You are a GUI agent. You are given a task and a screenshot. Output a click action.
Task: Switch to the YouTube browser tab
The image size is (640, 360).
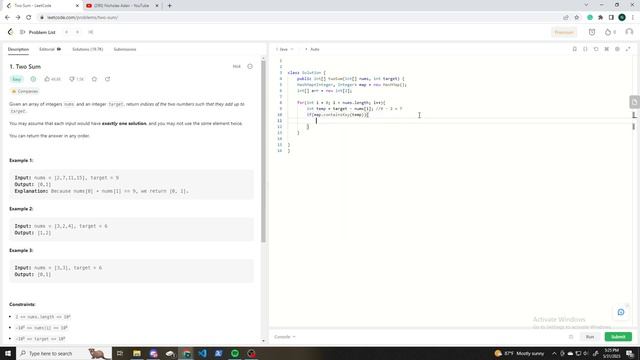[x=121, y=6]
